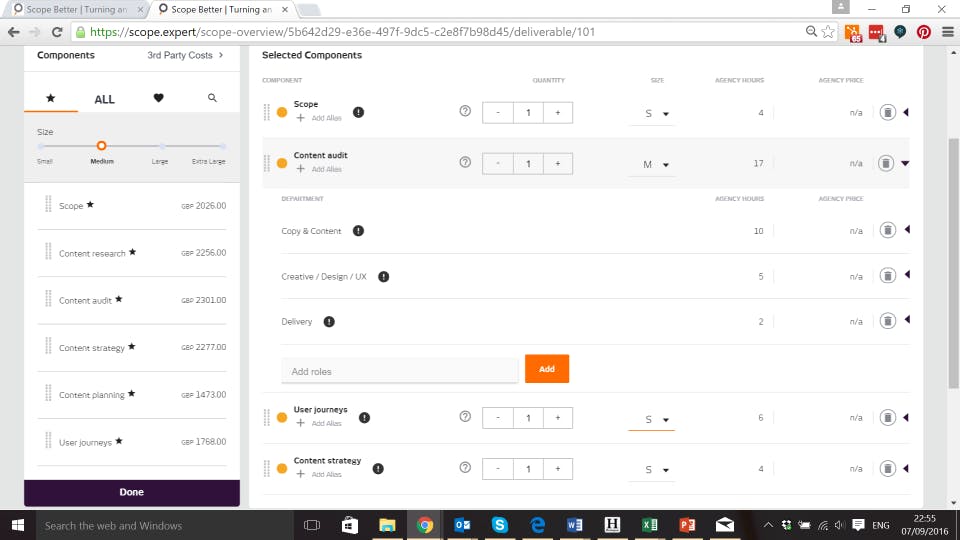Open the component search tab

click(212, 98)
